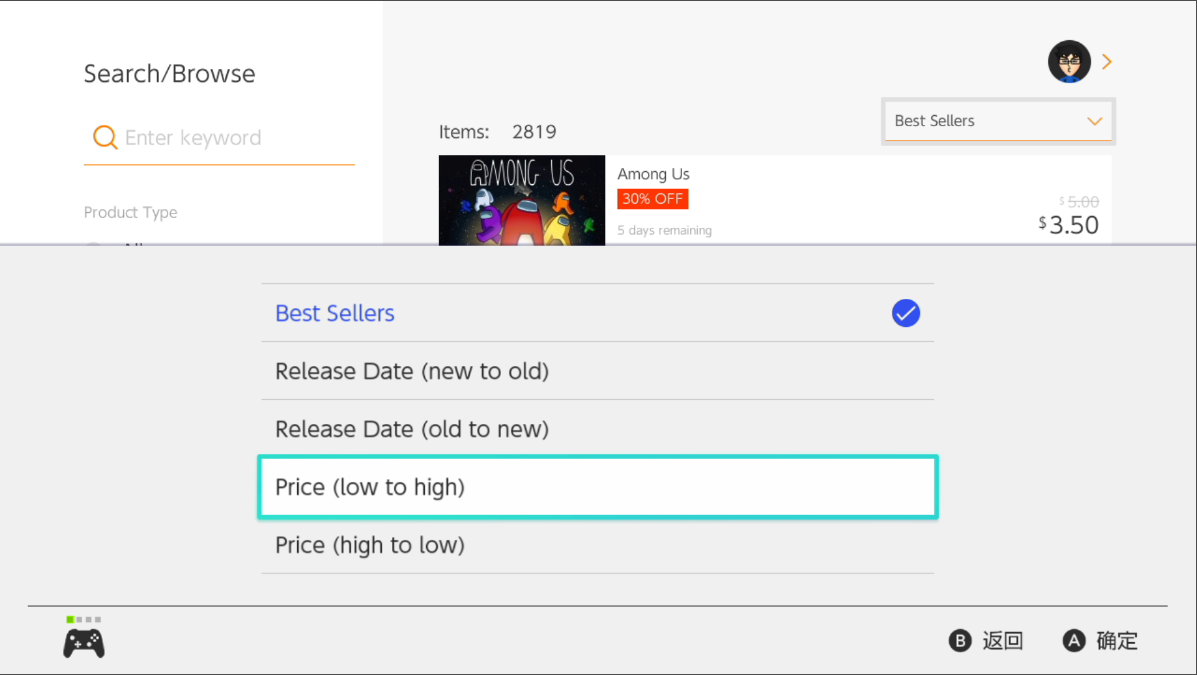Choose Price (high to low) sorting
Viewport: 1197px width, 675px height.
(x=370, y=545)
